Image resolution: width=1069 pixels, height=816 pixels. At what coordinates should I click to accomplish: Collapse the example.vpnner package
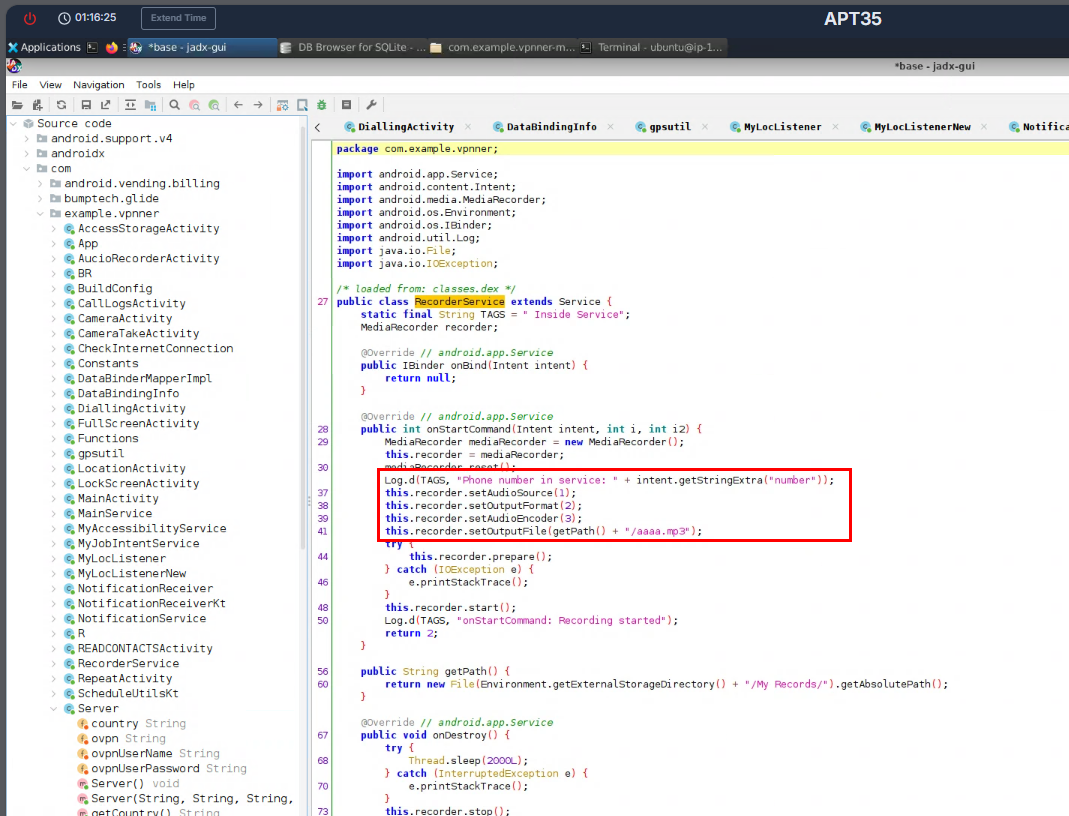pyautogui.click(x=41, y=214)
